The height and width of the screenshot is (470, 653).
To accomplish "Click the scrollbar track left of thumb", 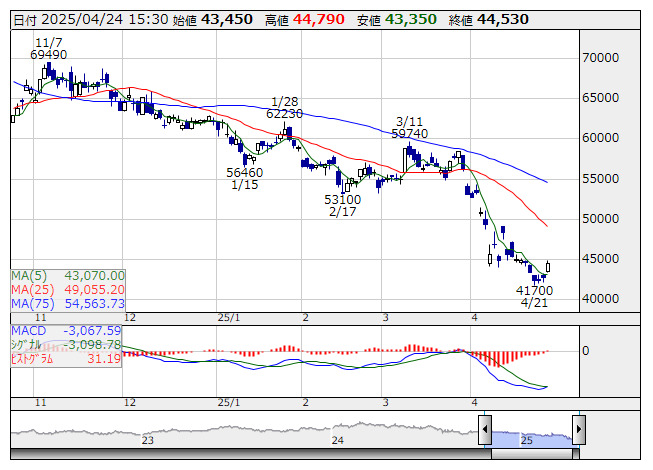I will (251, 454).
